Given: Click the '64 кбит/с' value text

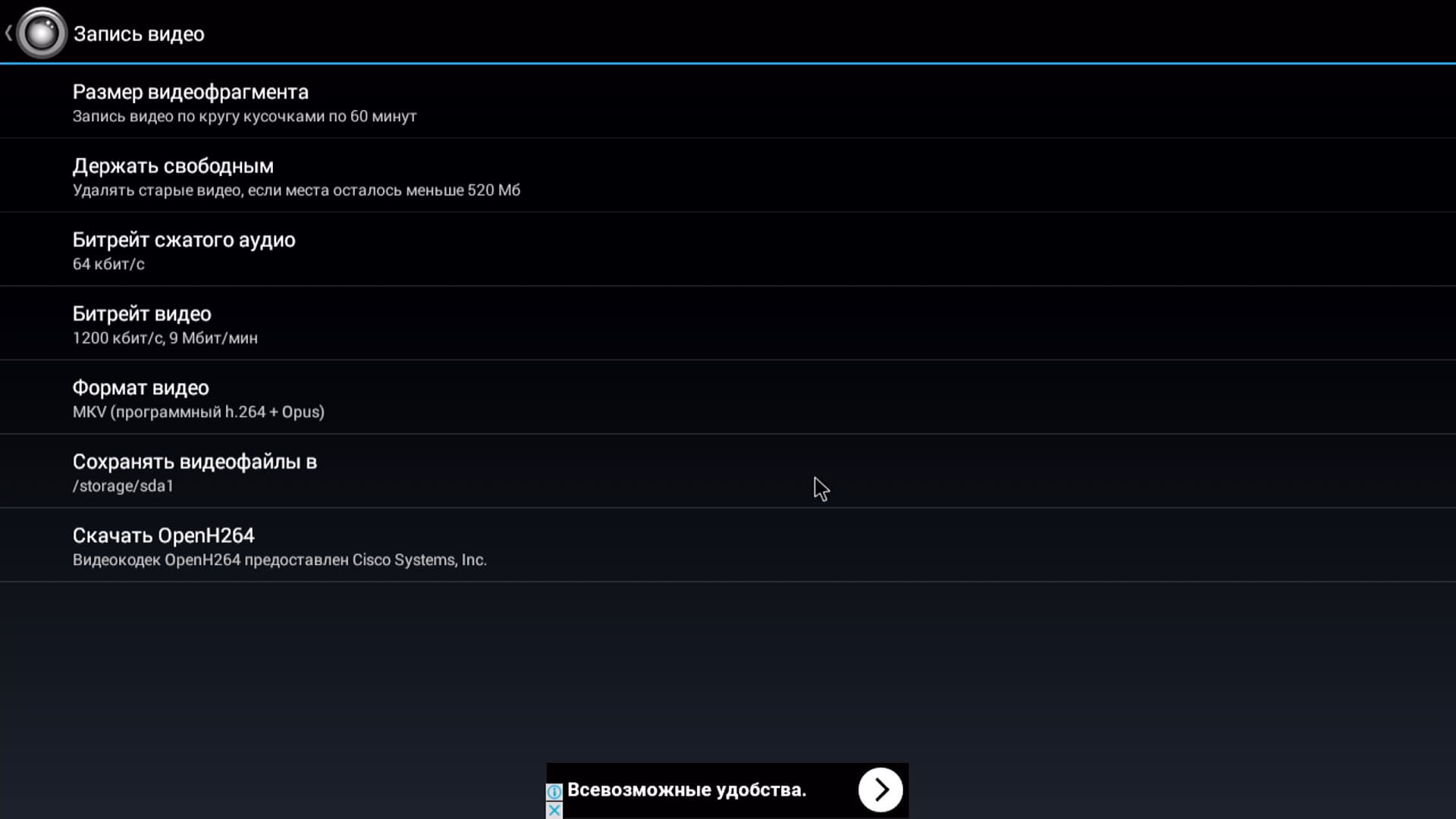Looking at the screenshot, I should coord(108,264).
